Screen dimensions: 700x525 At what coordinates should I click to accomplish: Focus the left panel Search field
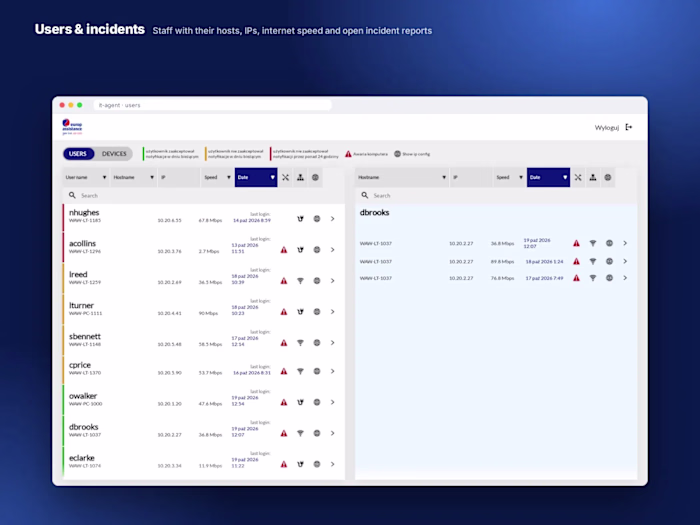tap(204, 196)
